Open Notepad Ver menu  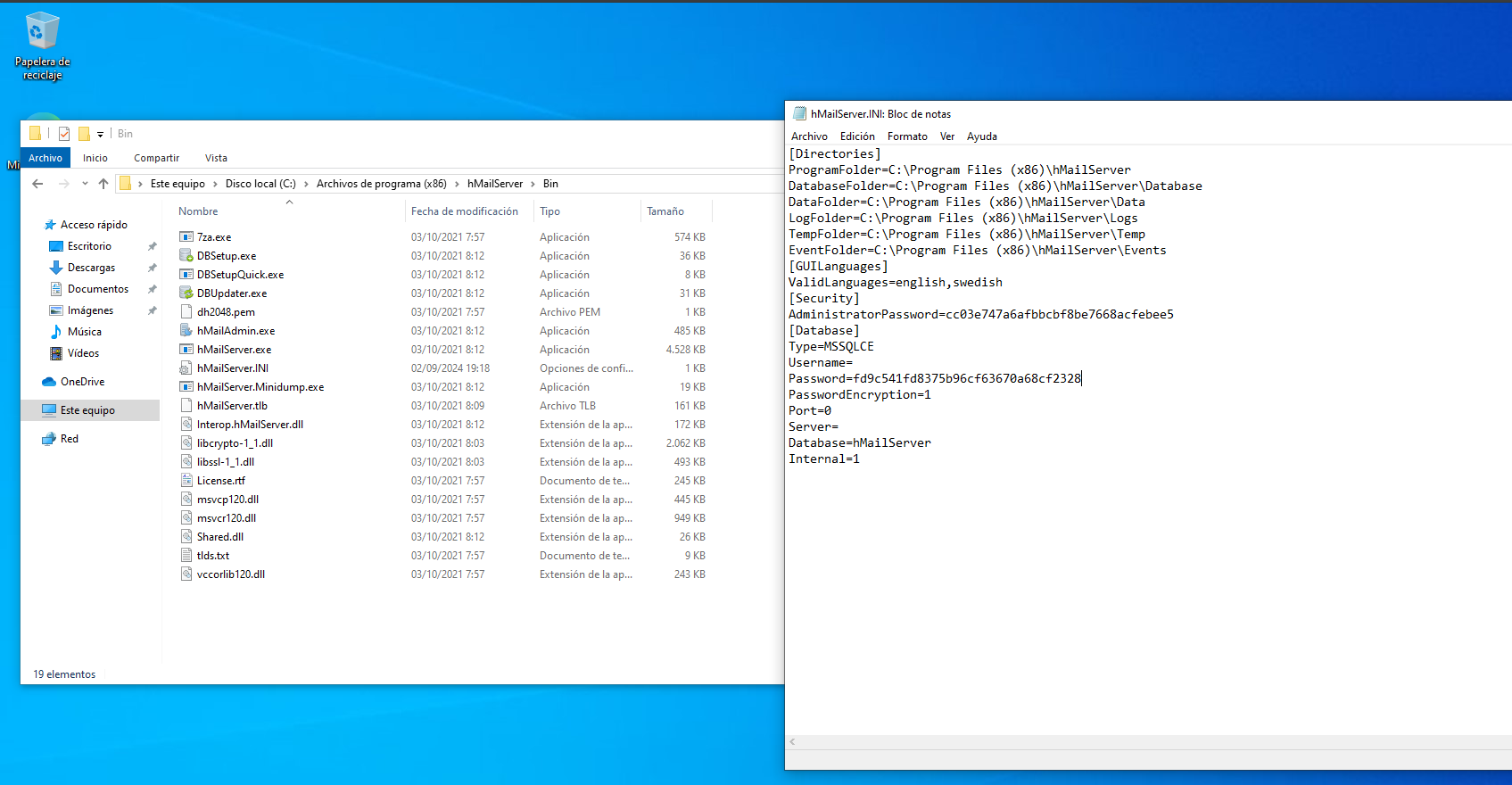pyautogui.click(x=947, y=136)
